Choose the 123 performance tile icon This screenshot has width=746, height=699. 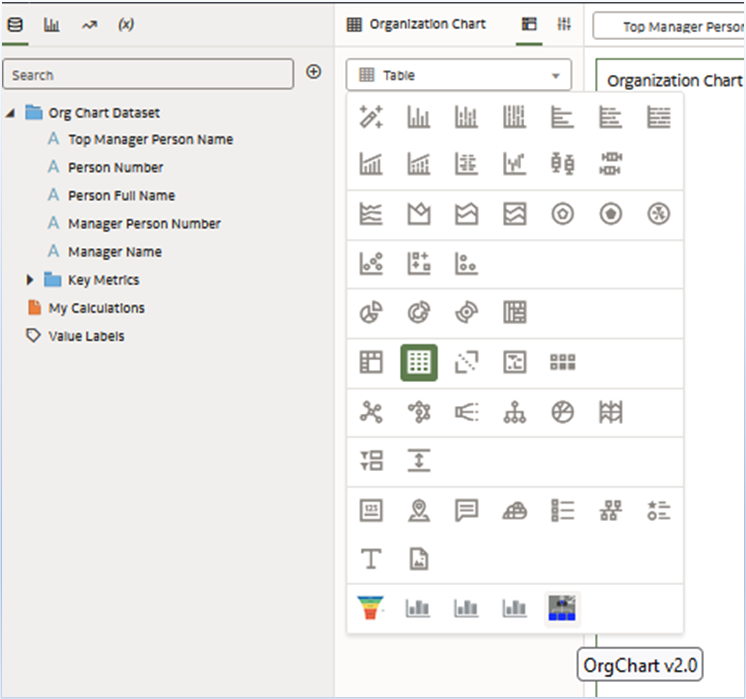pyautogui.click(x=371, y=511)
